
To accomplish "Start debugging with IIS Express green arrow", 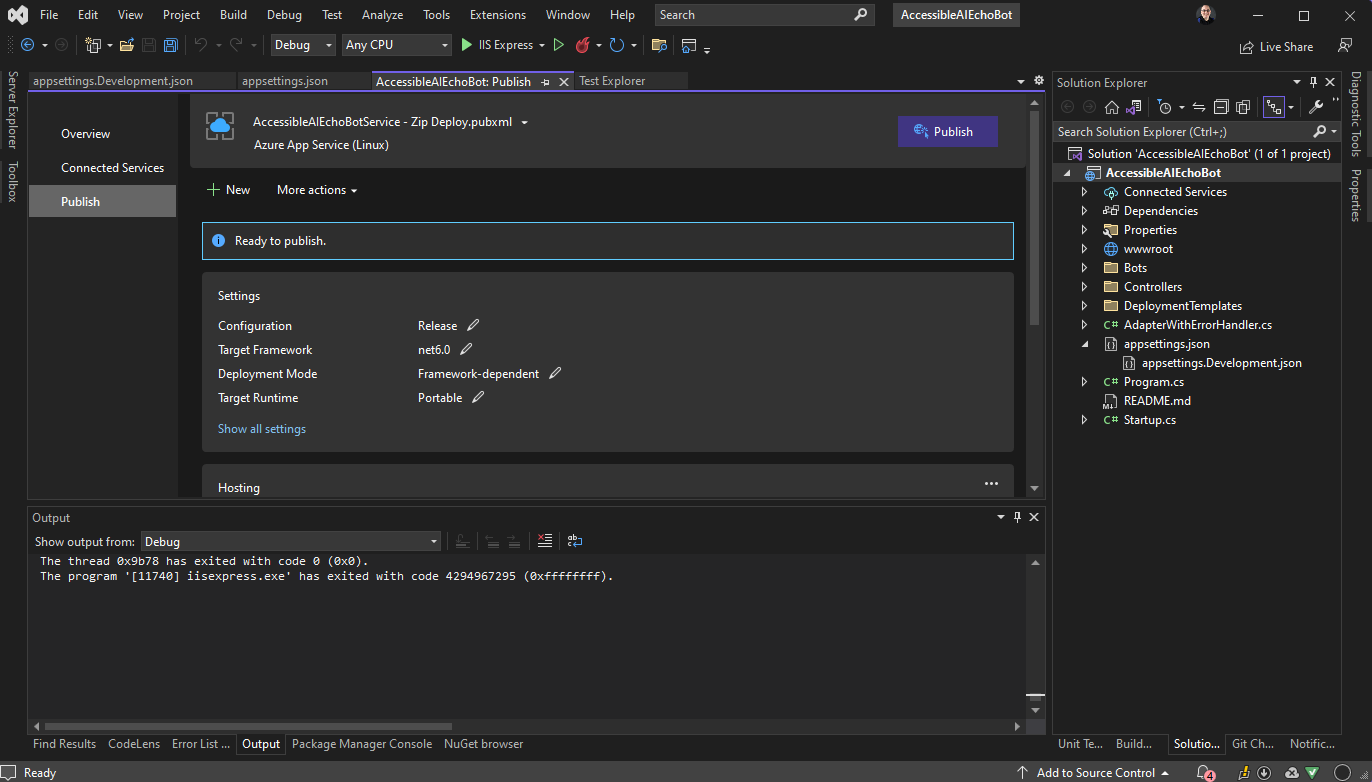I will point(467,45).
